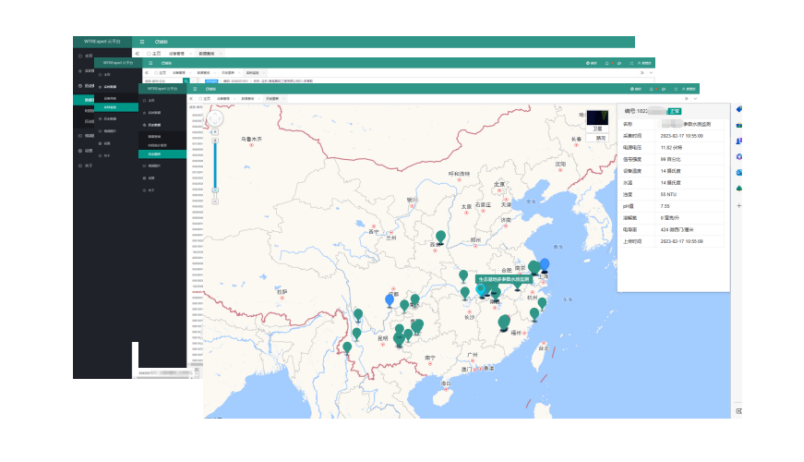This screenshot has height=462, width=804.
Task: Open the user account menu in the front window
Action: pos(689,89)
